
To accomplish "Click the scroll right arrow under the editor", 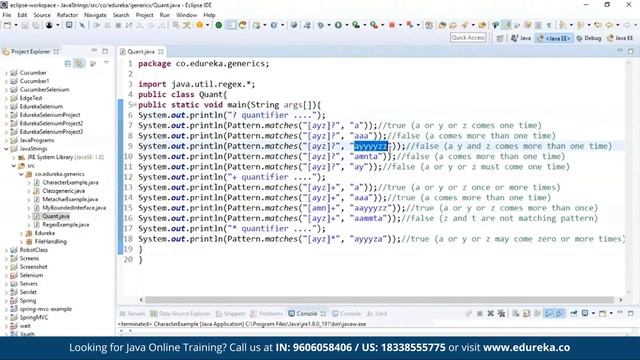I will (x=620, y=300).
